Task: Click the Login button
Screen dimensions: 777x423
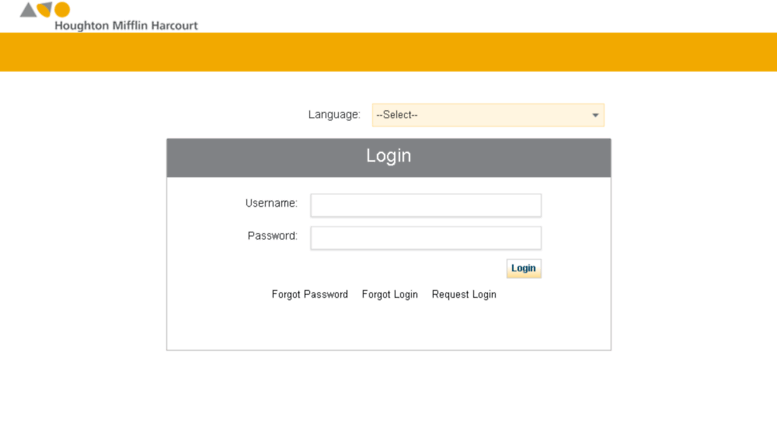Action: [x=524, y=268]
